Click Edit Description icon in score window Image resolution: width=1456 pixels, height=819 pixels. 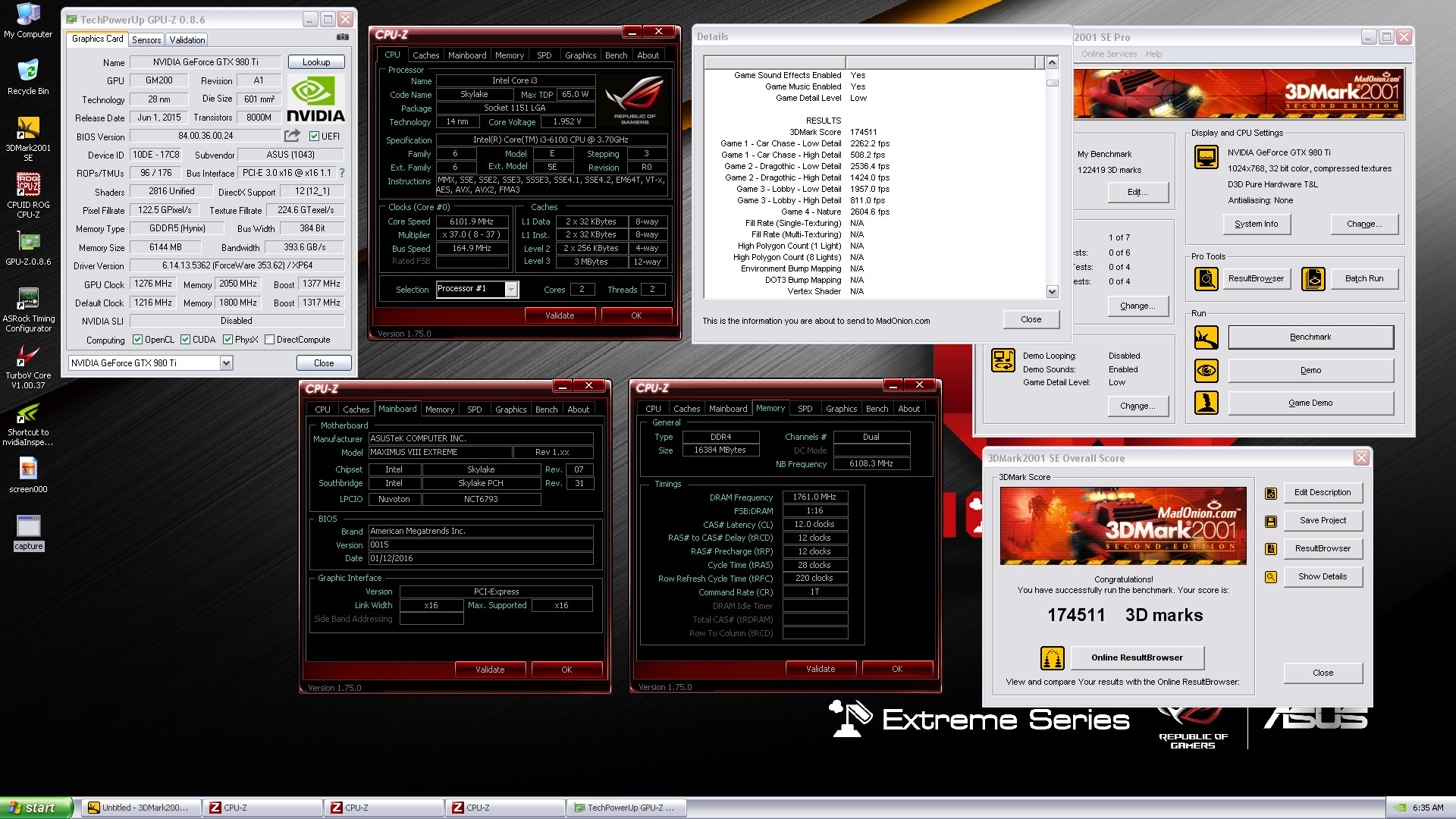[x=1271, y=494]
